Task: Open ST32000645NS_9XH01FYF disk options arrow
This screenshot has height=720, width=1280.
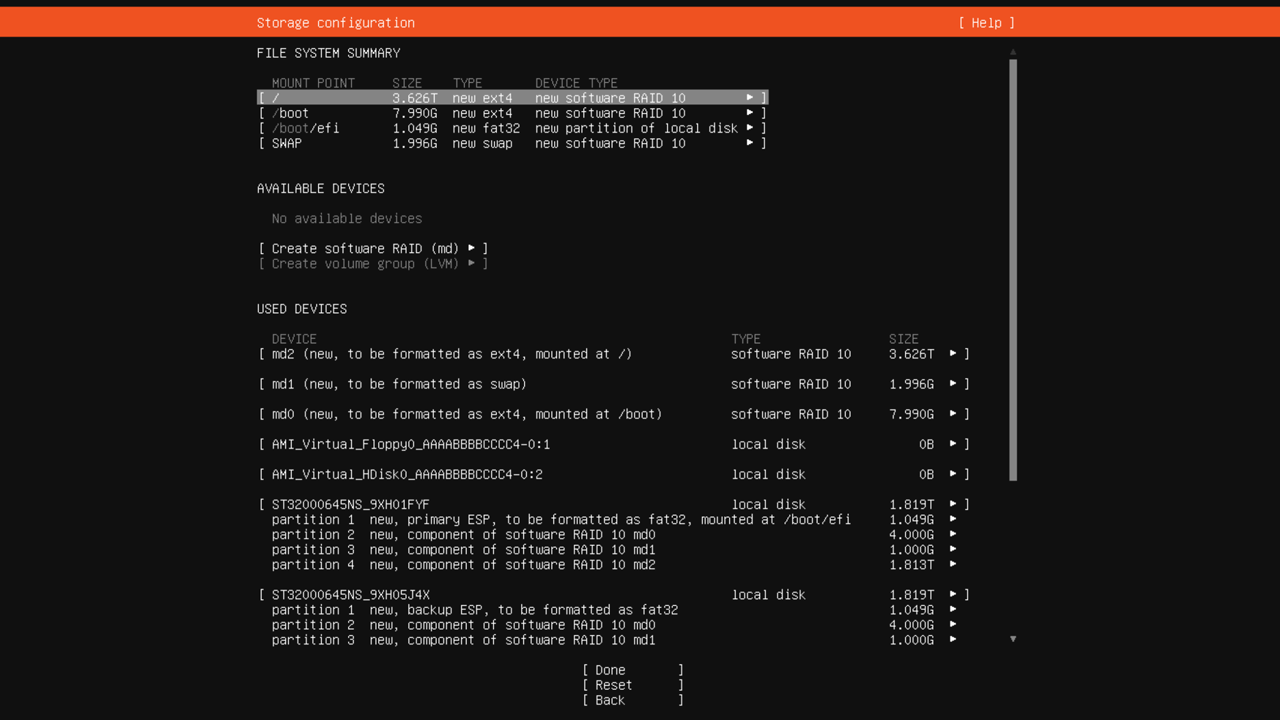Action: 953,505
